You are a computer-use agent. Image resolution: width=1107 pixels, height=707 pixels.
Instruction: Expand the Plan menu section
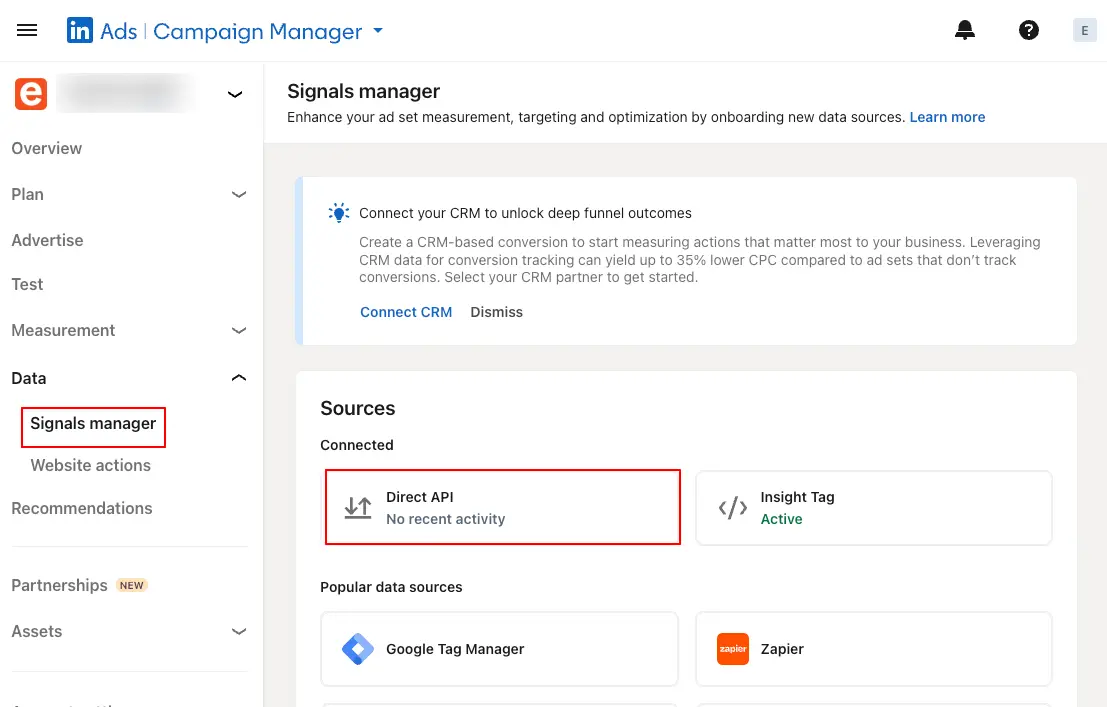pos(238,194)
